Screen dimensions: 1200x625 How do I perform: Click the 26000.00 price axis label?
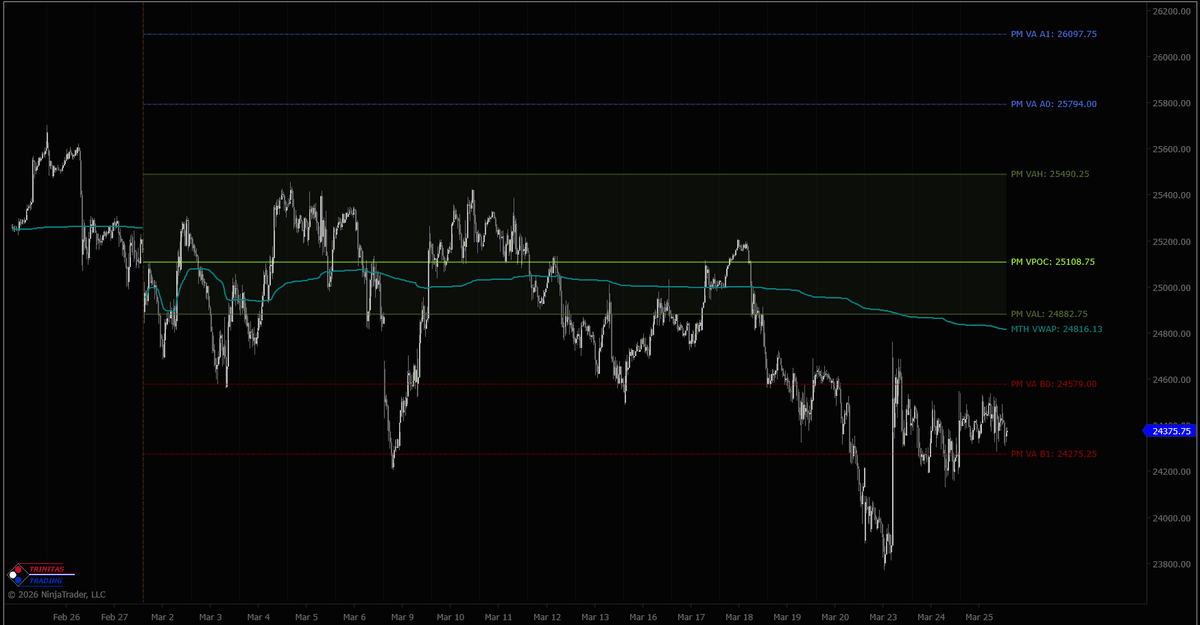pyautogui.click(x=1171, y=58)
